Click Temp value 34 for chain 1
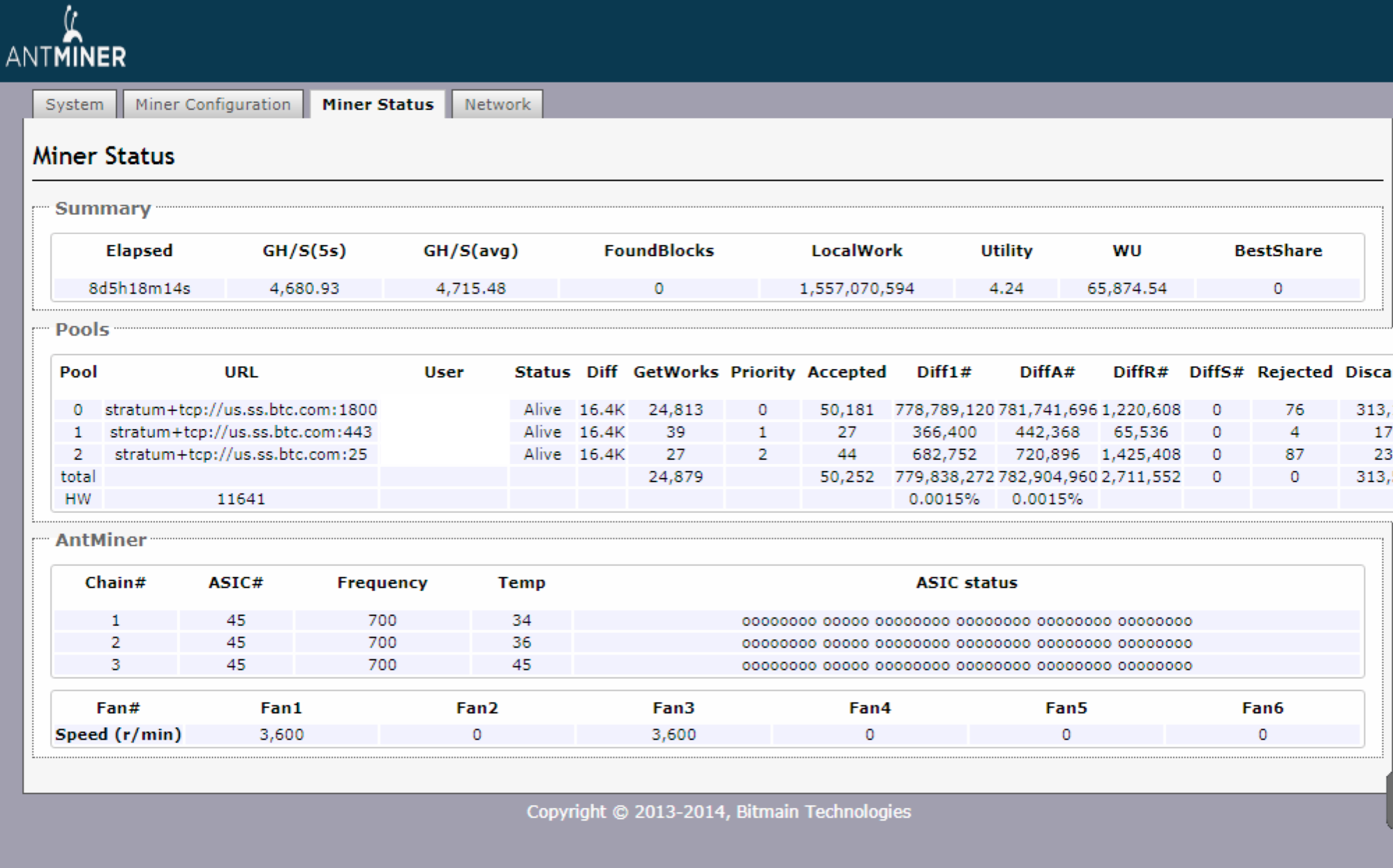1393x868 pixels. pos(521,620)
